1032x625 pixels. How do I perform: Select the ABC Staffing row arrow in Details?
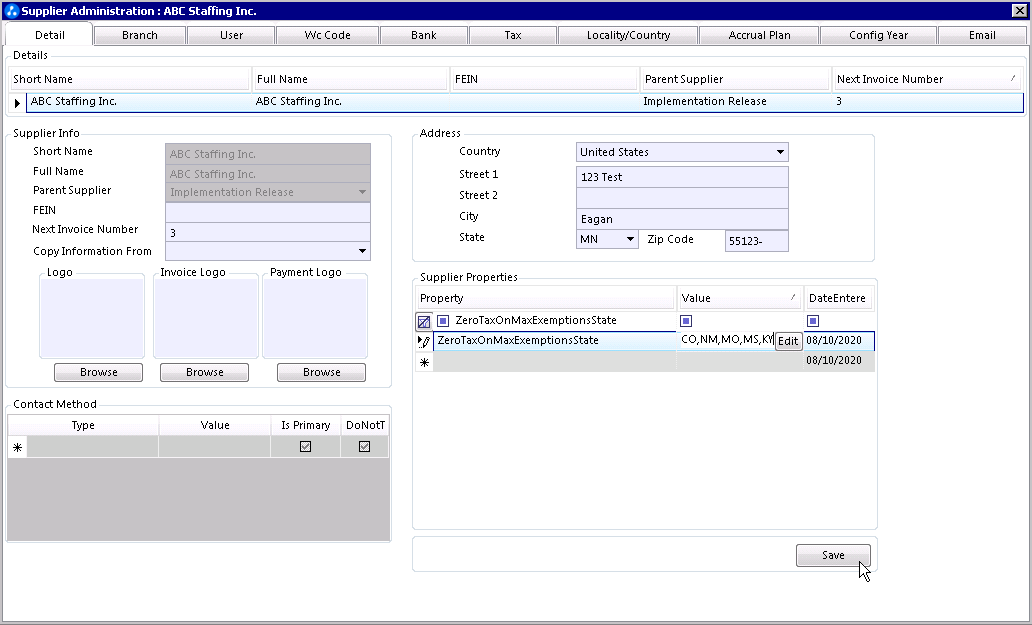(17, 102)
